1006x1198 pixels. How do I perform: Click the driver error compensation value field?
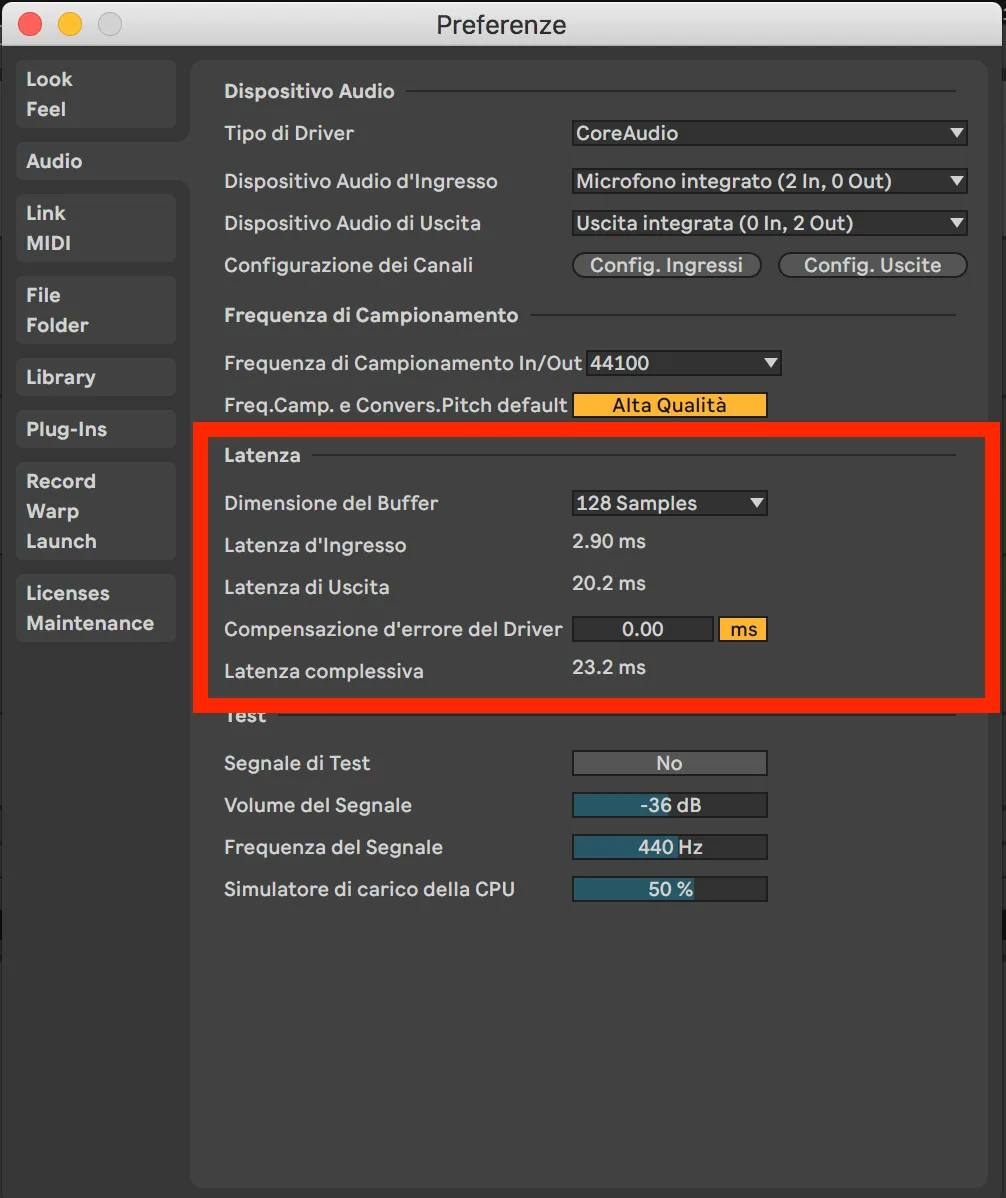pos(642,629)
